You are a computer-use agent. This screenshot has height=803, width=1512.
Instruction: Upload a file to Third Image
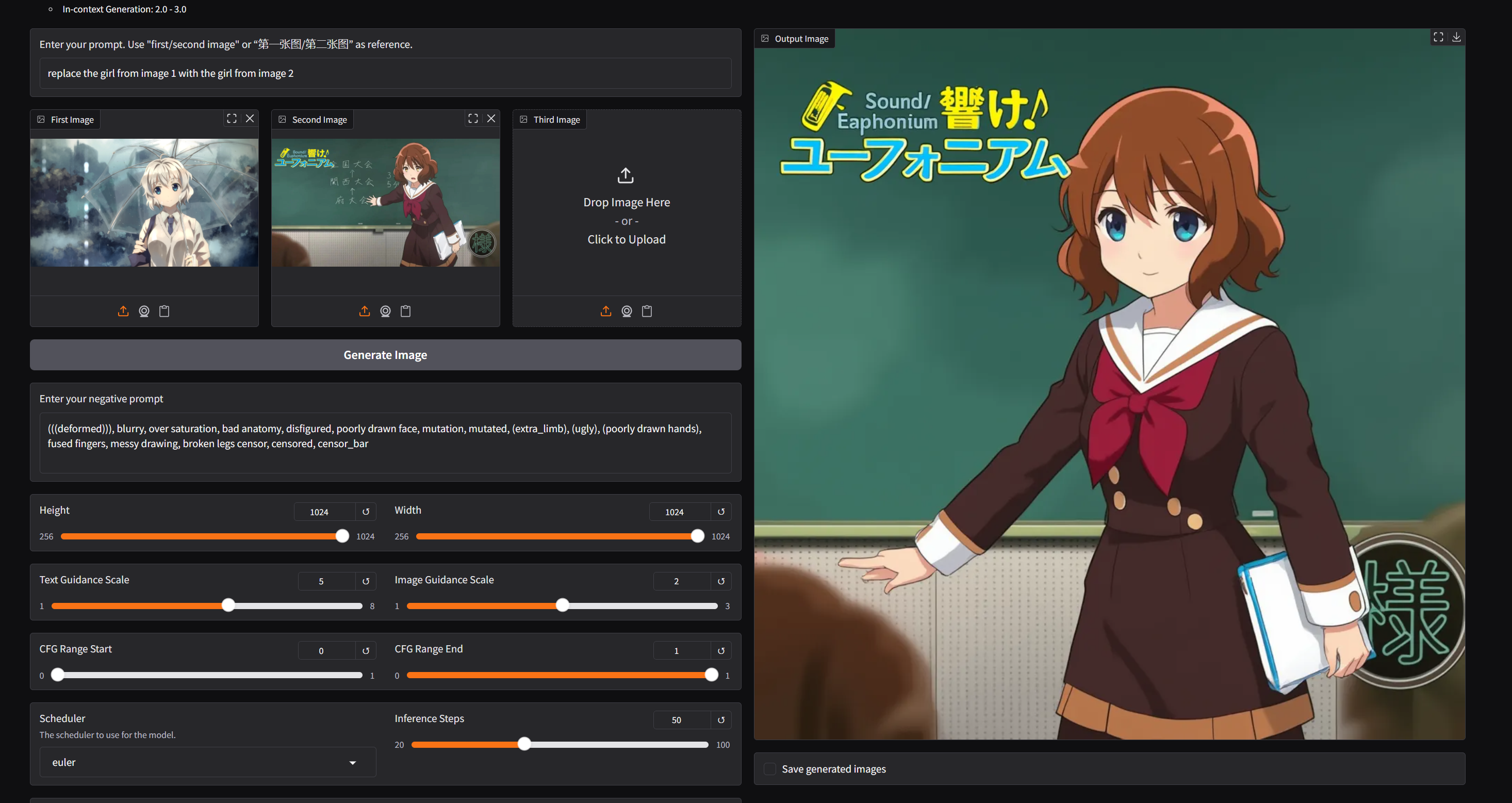pos(606,311)
